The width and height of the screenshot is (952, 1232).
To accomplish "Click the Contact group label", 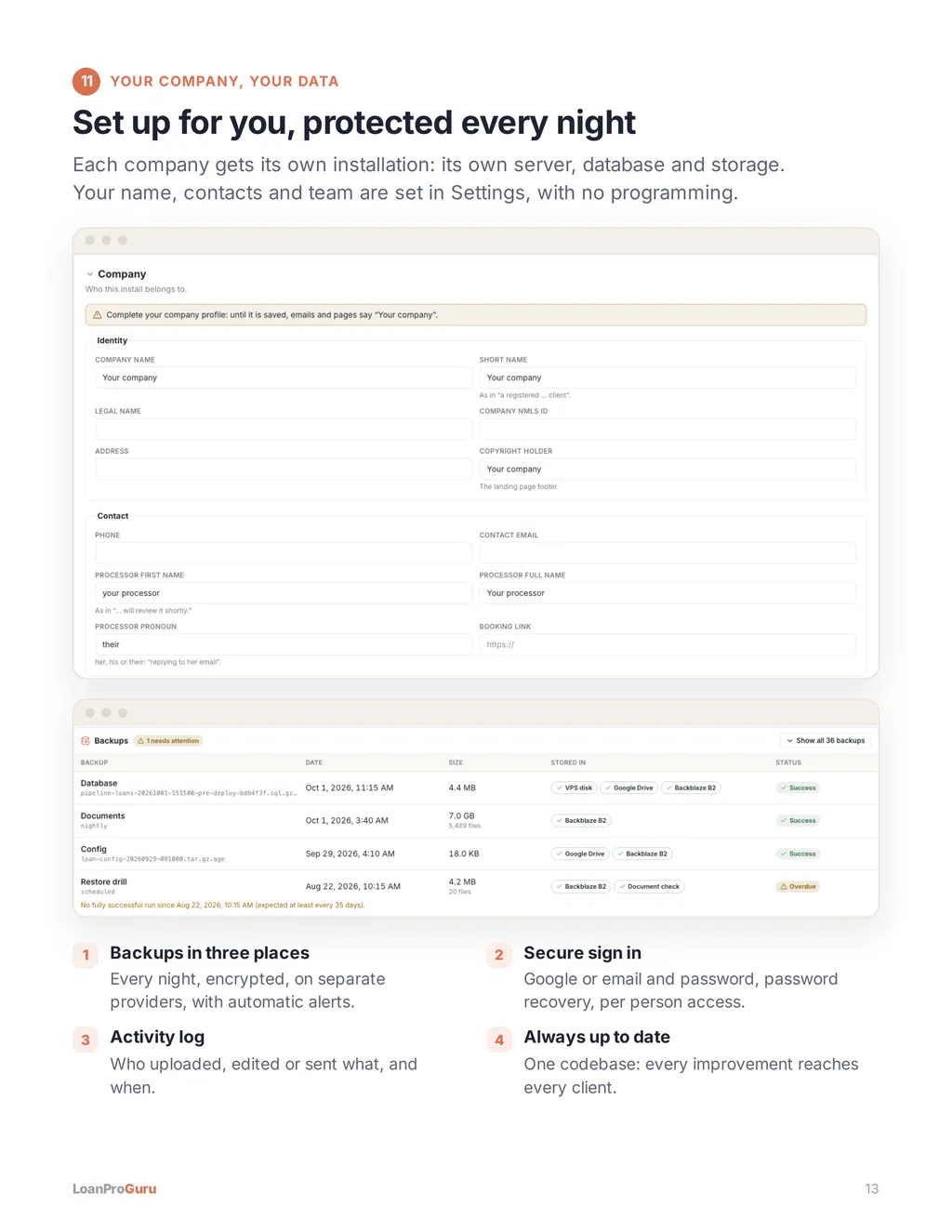I will (113, 516).
